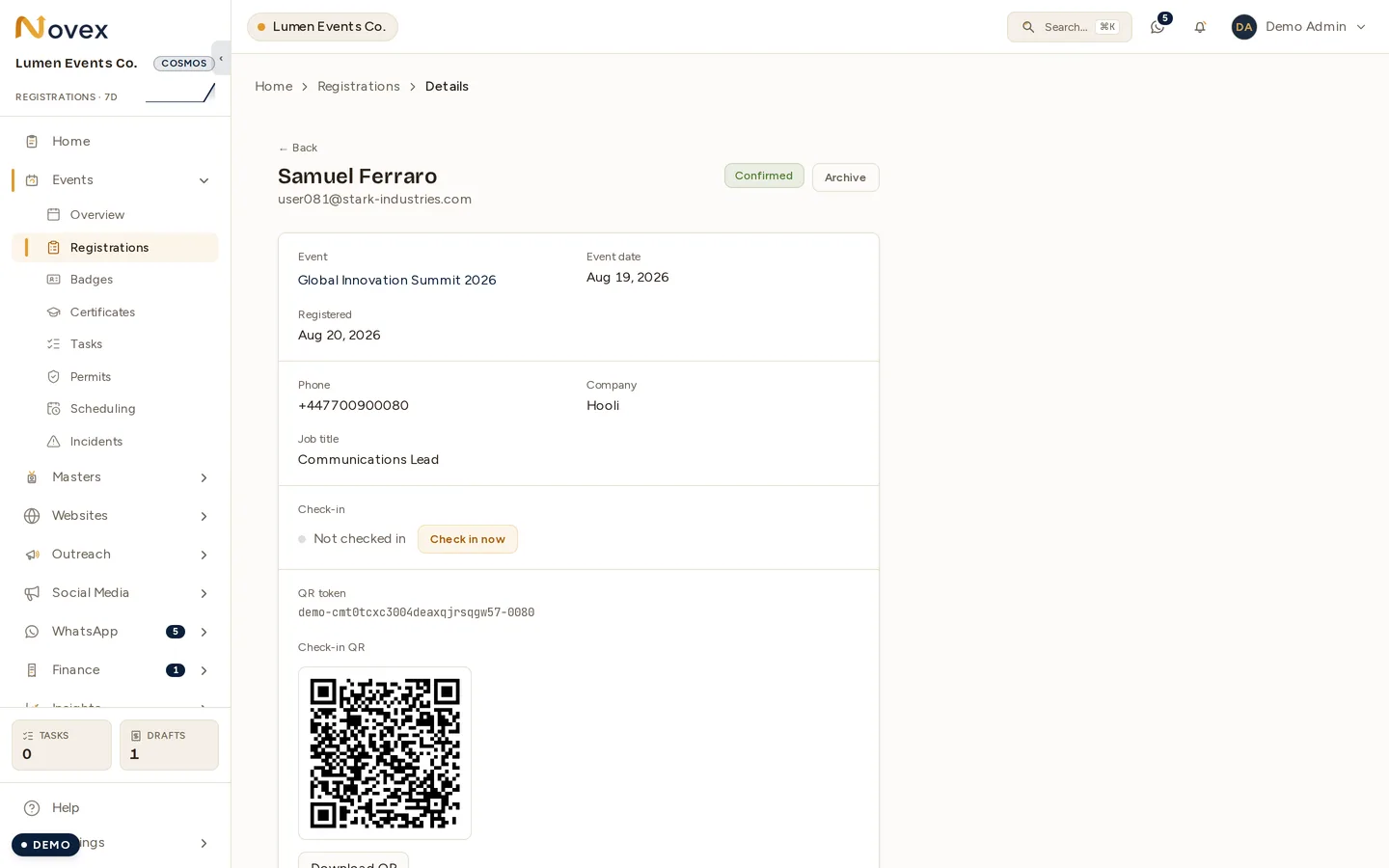Click the DA user avatar
The image size is (1389, 868).
pyautogui.click(x=1244, y=27)
